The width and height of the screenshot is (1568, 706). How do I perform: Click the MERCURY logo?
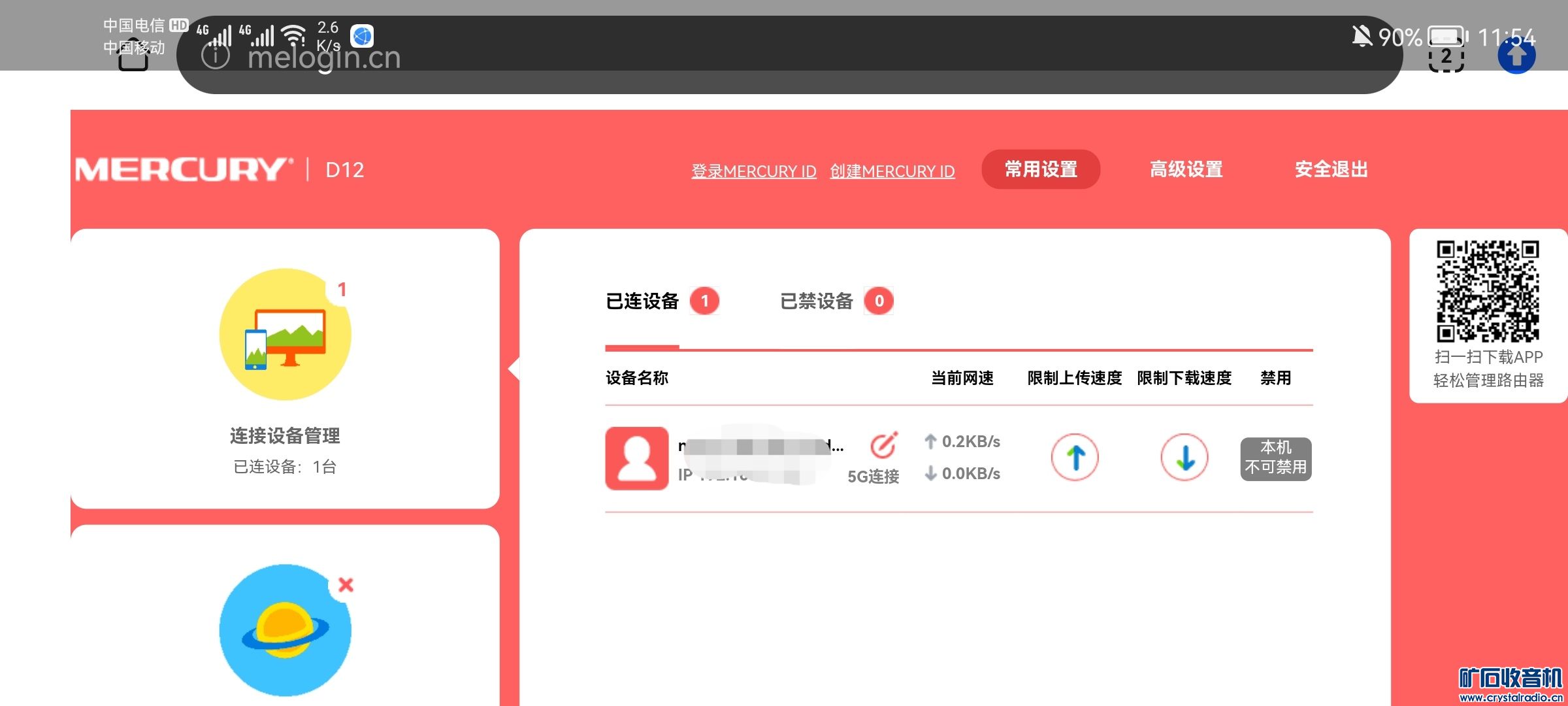[x=183, y=170]
